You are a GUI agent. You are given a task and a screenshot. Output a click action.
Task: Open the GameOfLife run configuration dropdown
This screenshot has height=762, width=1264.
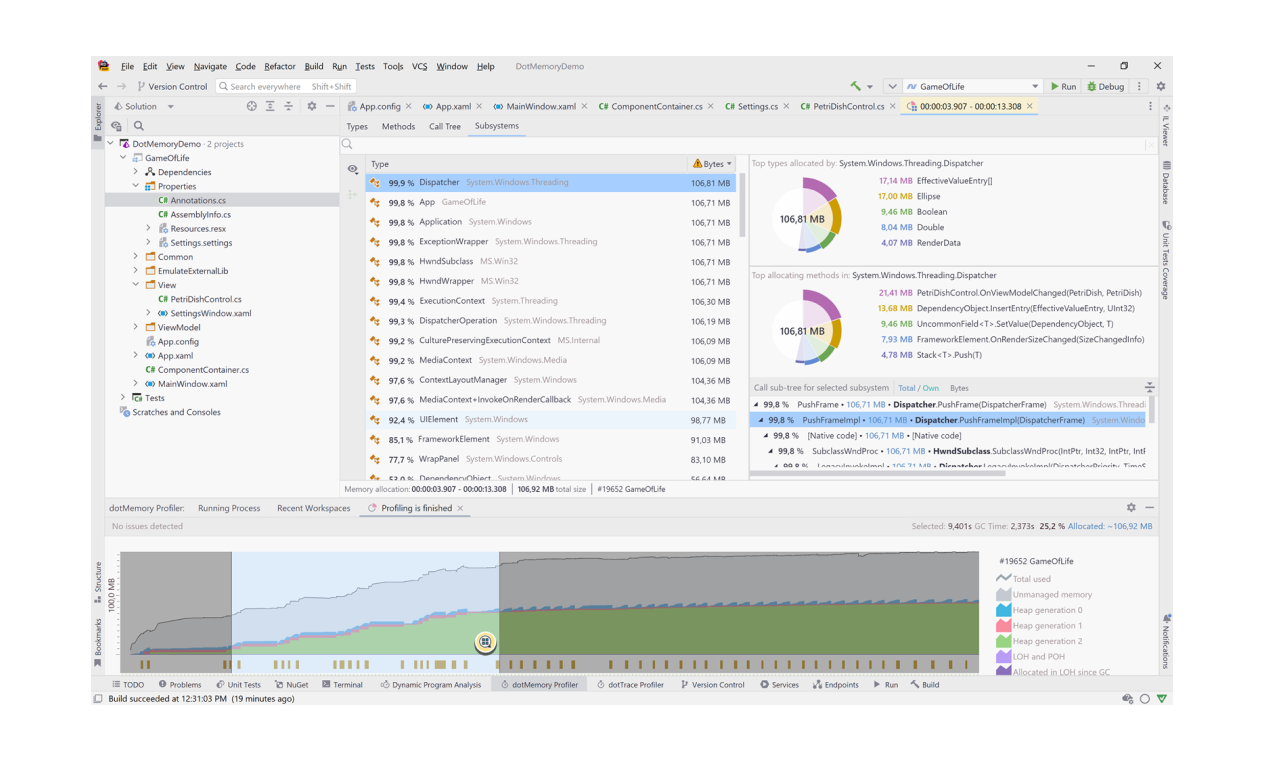point(973,87)
